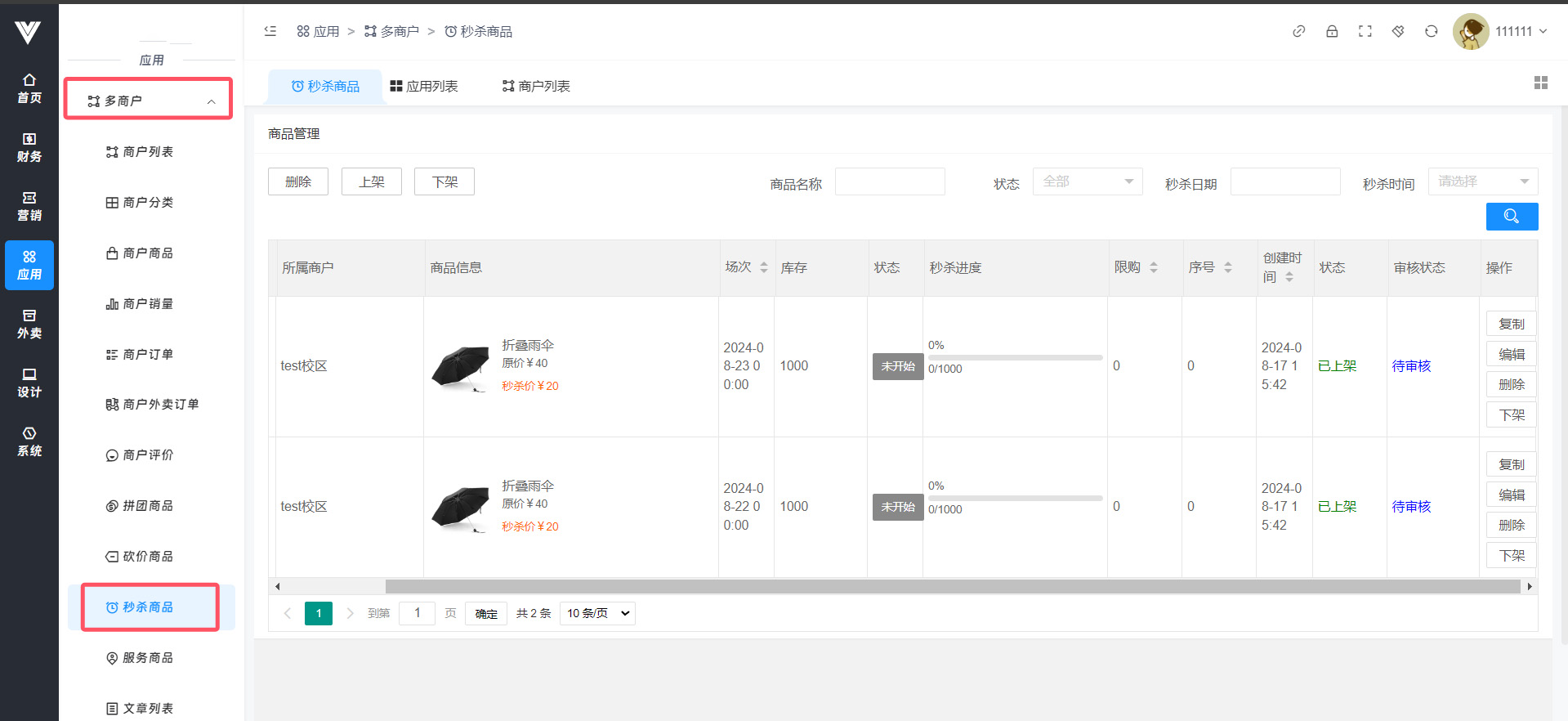1568x721 pixels.
Task: Switch to the 应用列表 tab
Action: tap(424, 86)
